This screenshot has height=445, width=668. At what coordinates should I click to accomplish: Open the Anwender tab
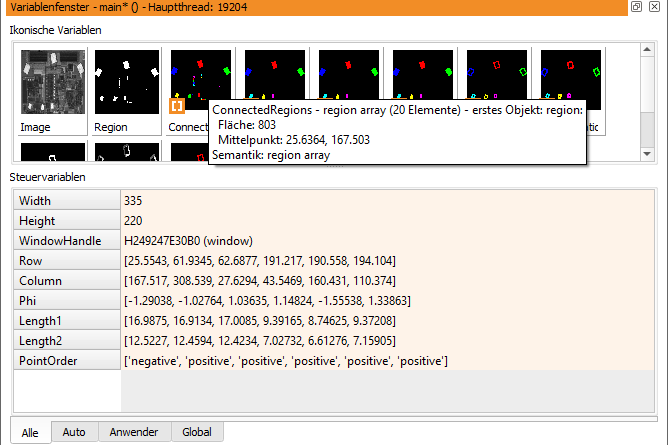[x=134, y=432]
